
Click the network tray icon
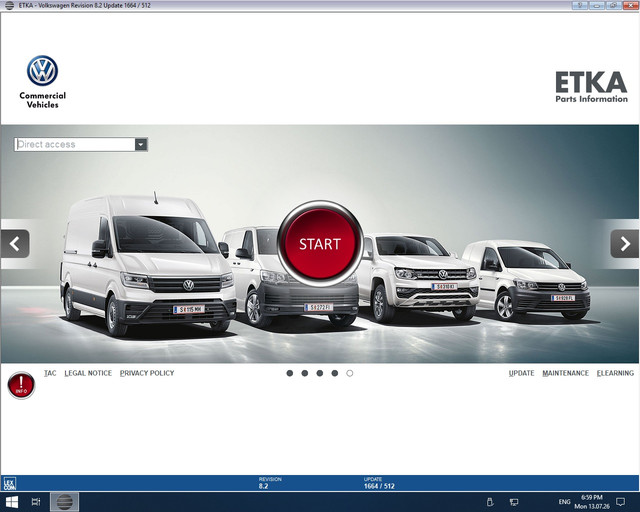[x=514, y=502]
